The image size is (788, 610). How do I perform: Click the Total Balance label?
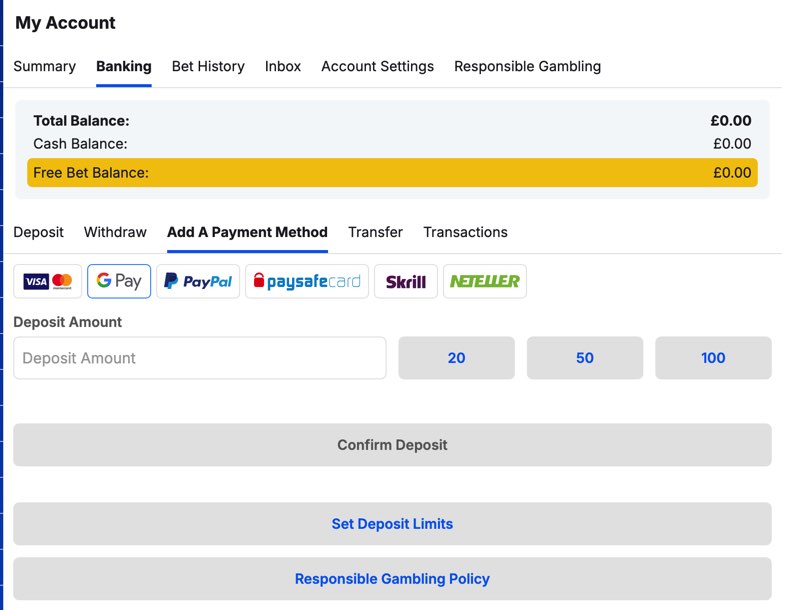point(81,121)
